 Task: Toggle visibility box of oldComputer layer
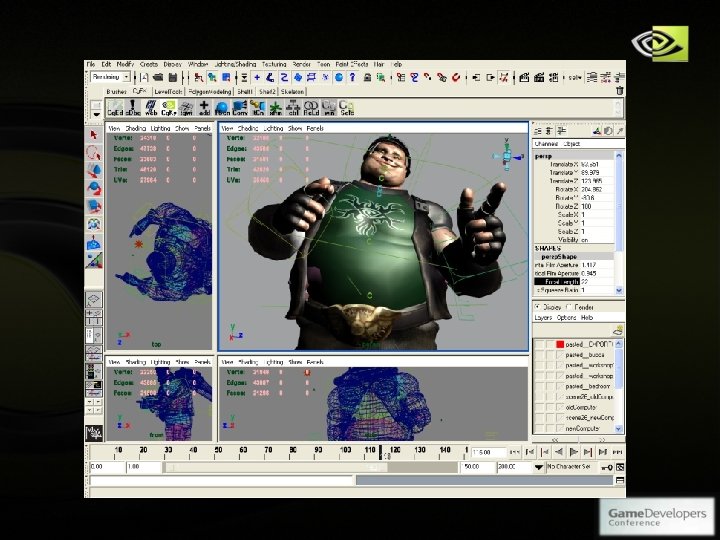(540, 407)
